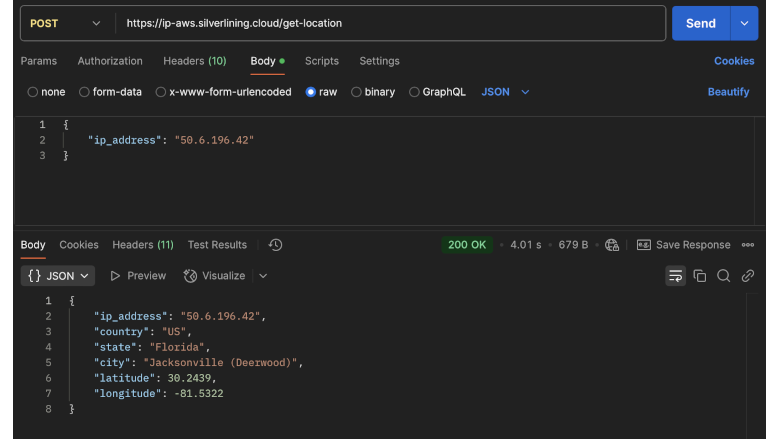The image size is (780, 439).
Task: Click the longitude value -81.5322
Action: click(x=198, y=393)
